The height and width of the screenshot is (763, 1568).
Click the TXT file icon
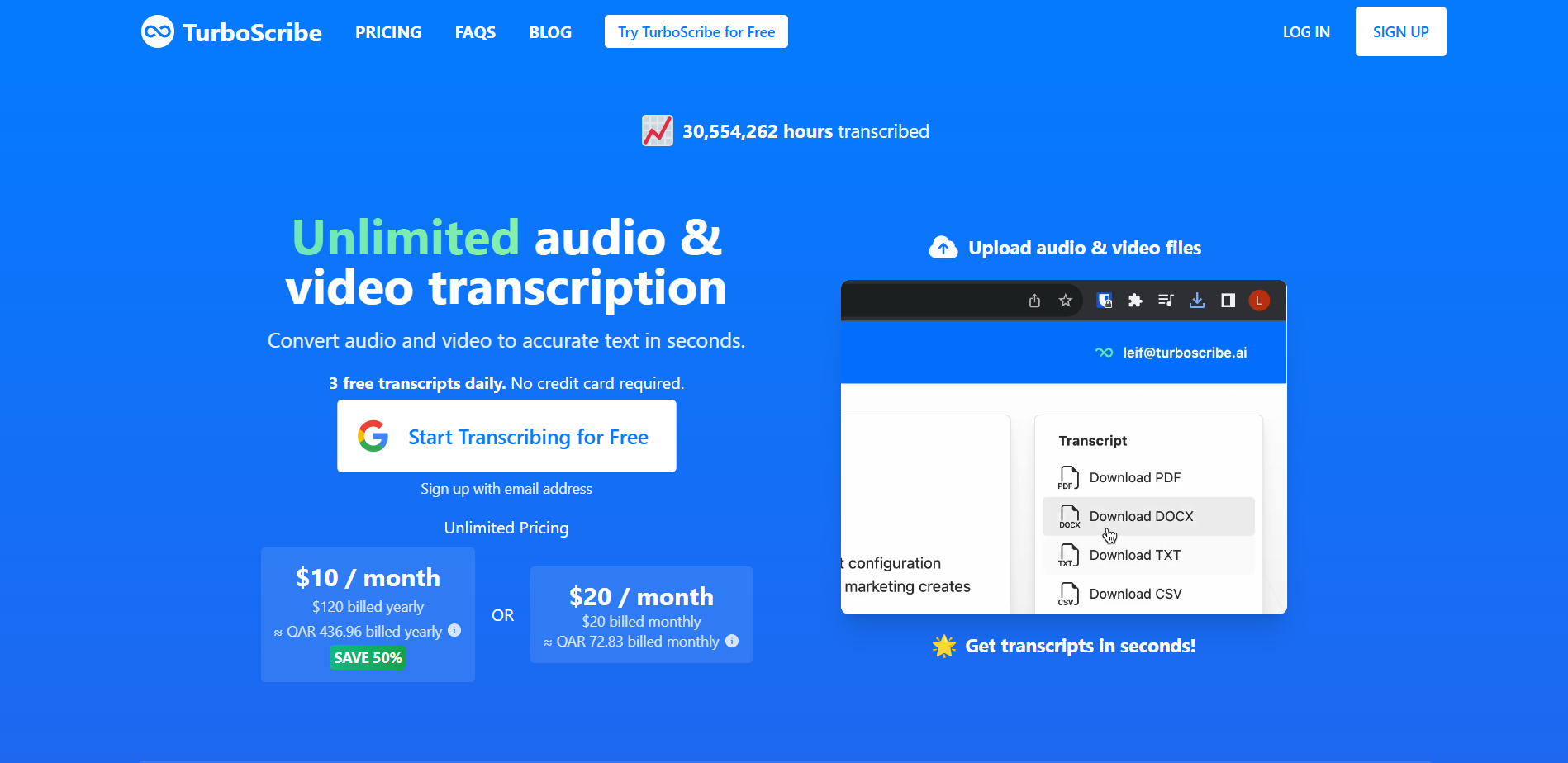1068,556
